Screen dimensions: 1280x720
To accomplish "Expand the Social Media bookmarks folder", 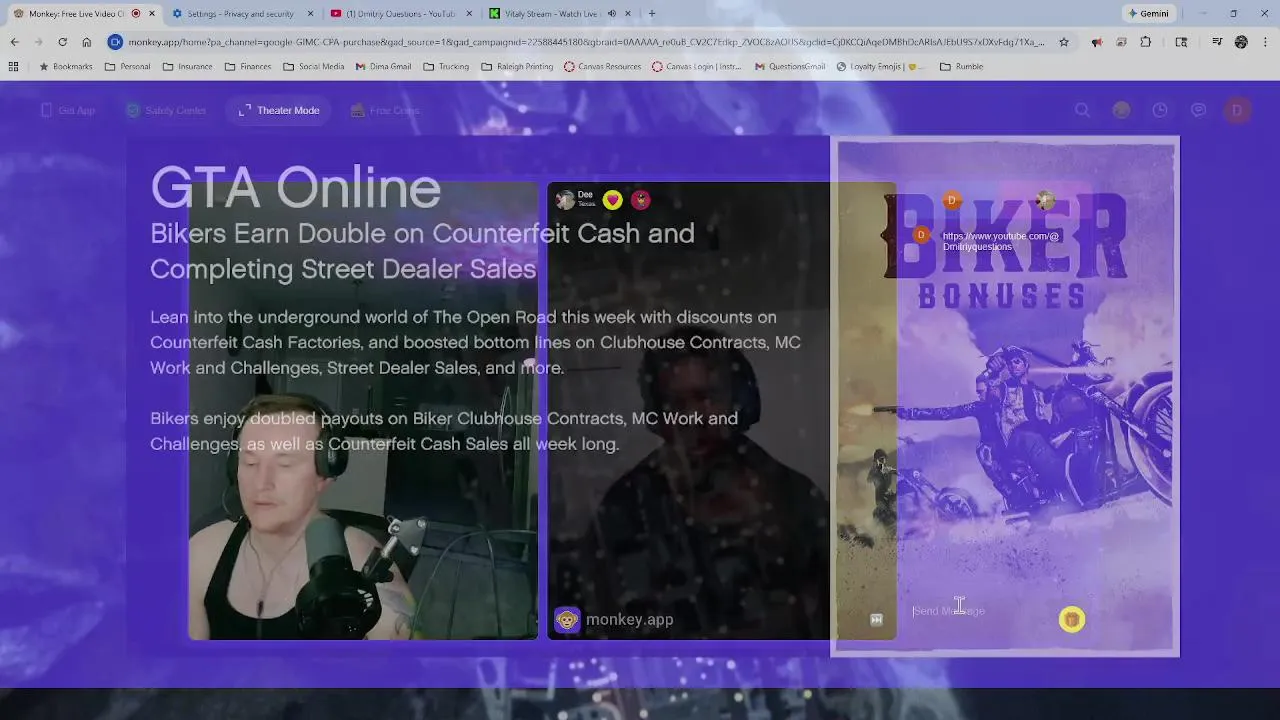I will pyautogui.click(x=313, y=67).
